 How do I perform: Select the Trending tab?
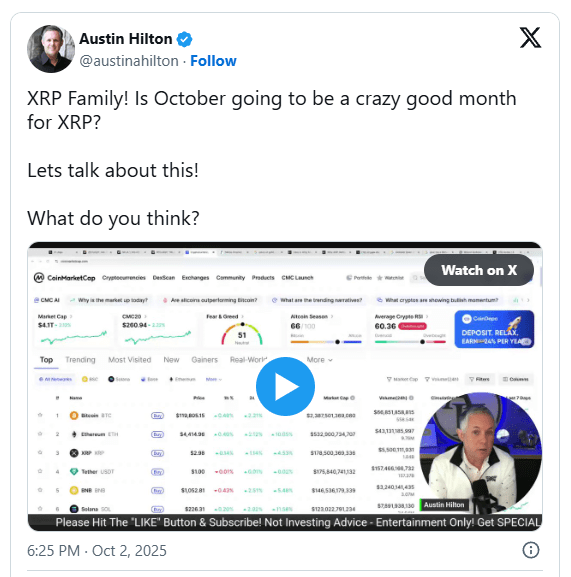(80, 360)
